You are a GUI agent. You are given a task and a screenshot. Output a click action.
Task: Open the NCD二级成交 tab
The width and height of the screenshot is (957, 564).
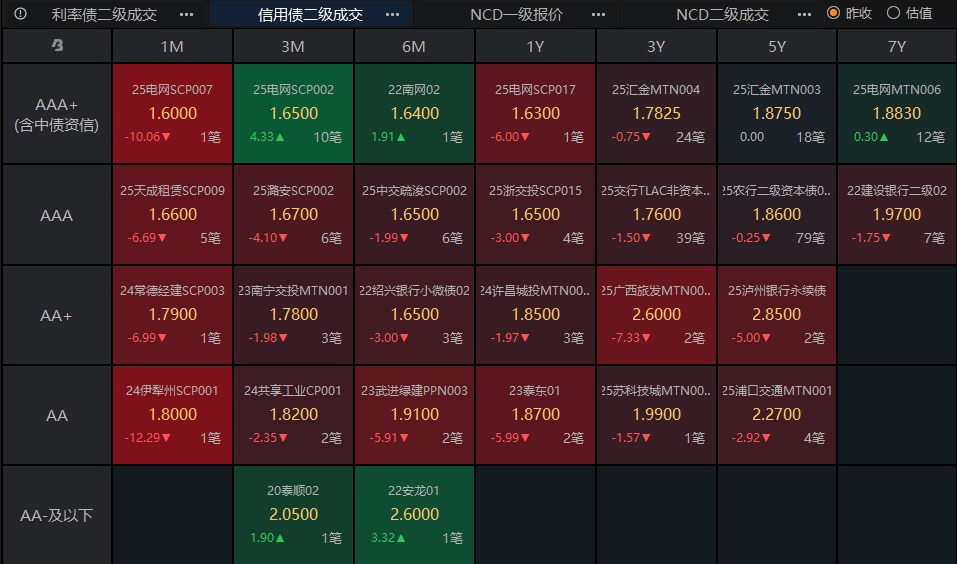pos(723,14)
